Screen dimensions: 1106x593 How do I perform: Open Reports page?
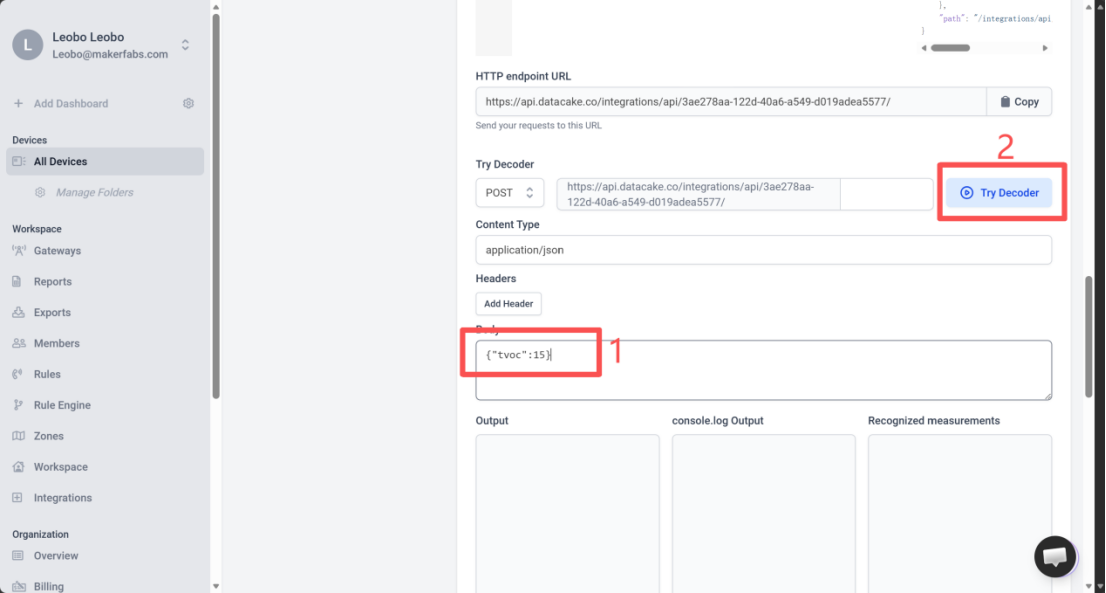[53, 282]
